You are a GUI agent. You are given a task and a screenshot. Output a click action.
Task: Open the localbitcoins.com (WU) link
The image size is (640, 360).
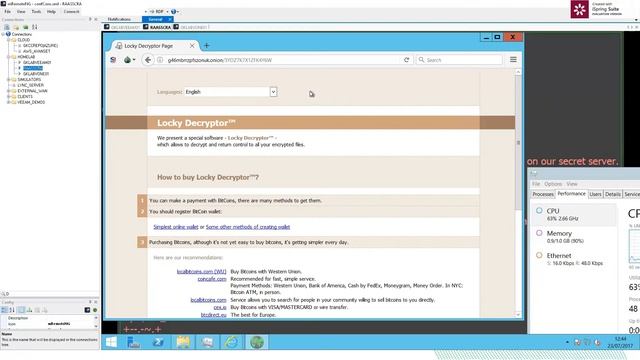[201, 271]
